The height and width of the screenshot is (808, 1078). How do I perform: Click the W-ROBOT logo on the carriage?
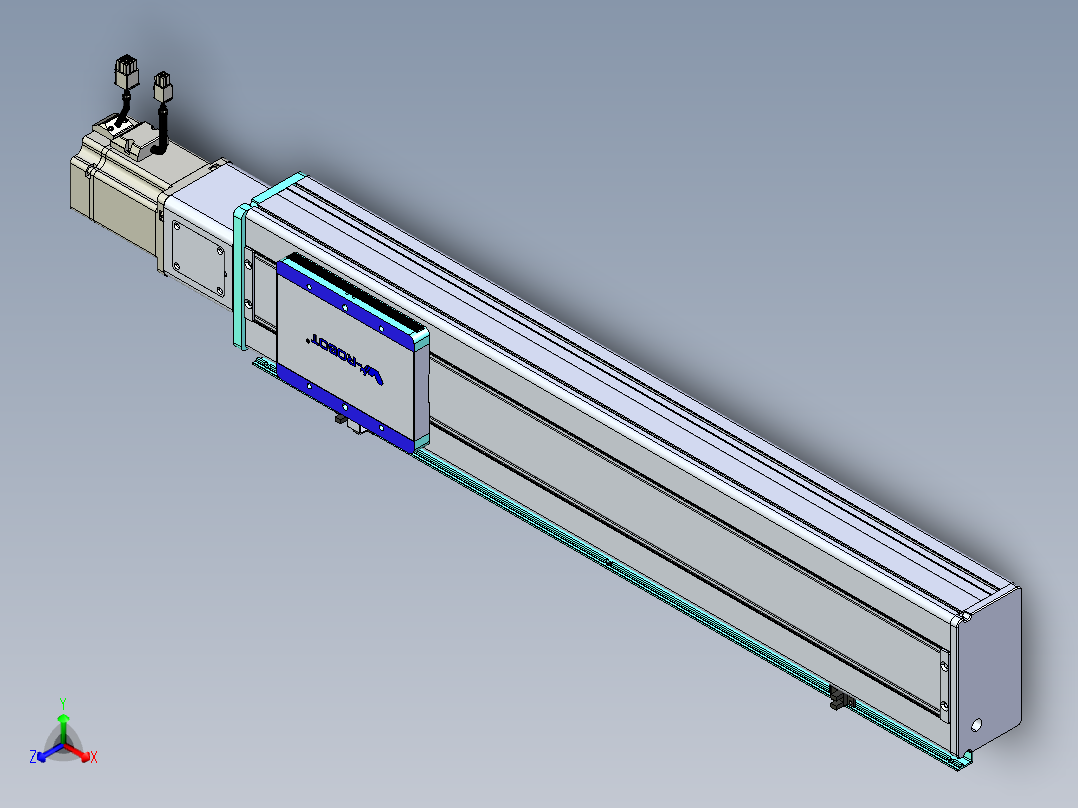click(346, 359)
